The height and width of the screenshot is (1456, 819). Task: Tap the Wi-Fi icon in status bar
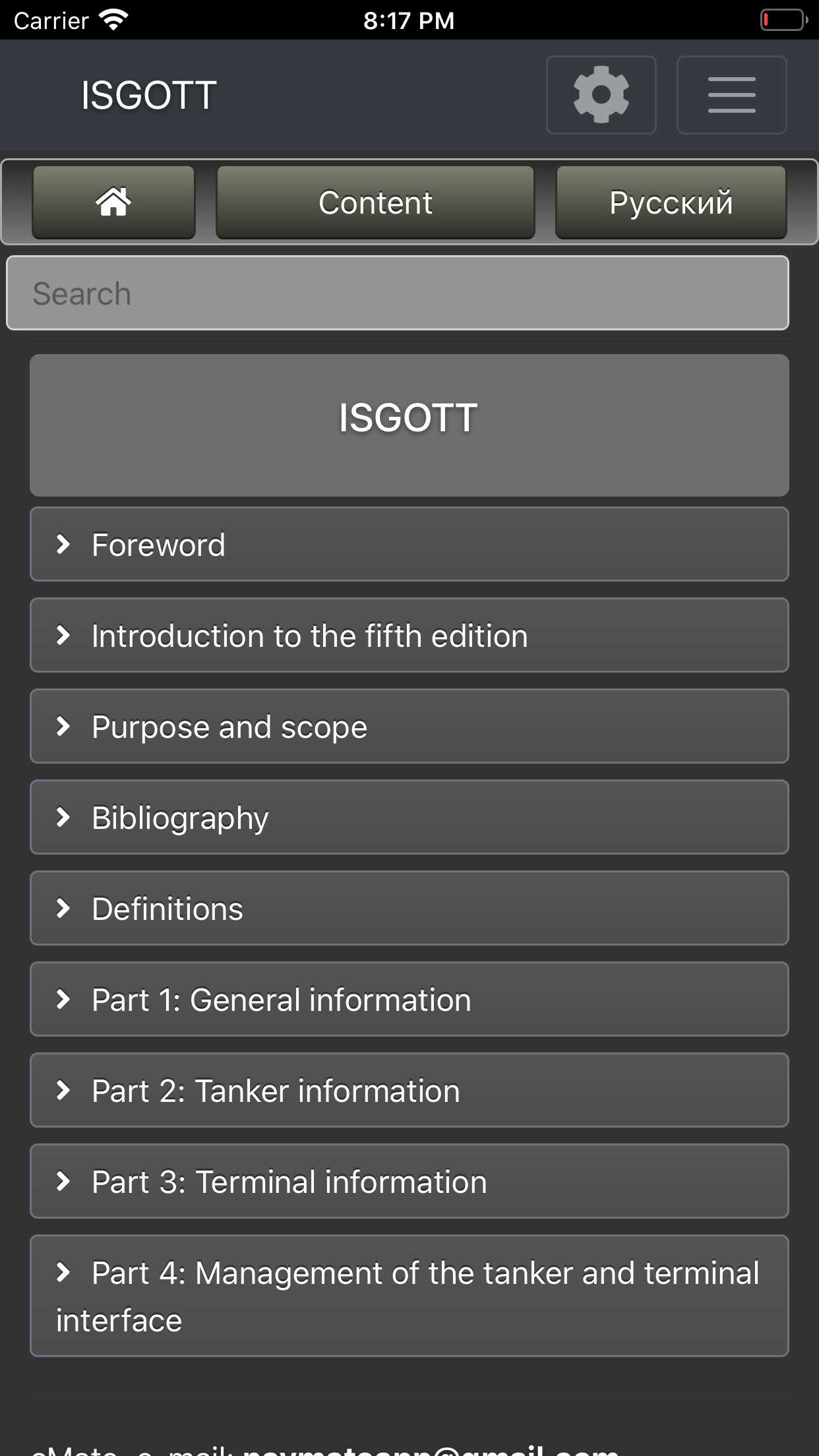113,20
